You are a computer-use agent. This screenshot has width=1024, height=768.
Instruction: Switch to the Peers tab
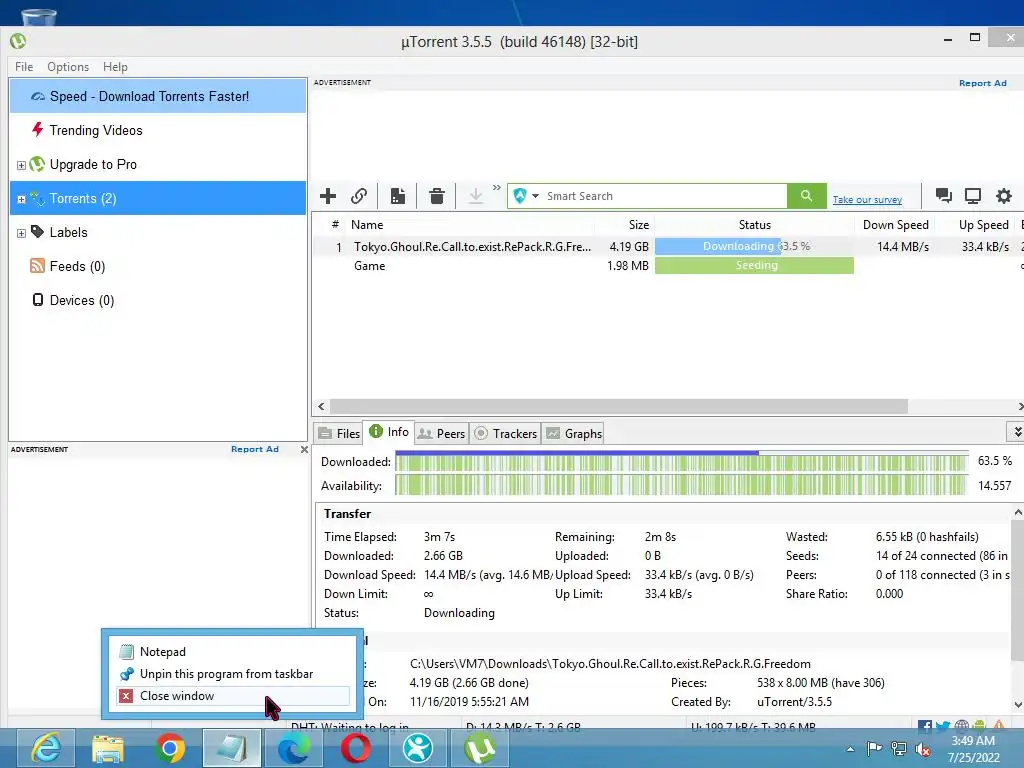pos(441,434)
